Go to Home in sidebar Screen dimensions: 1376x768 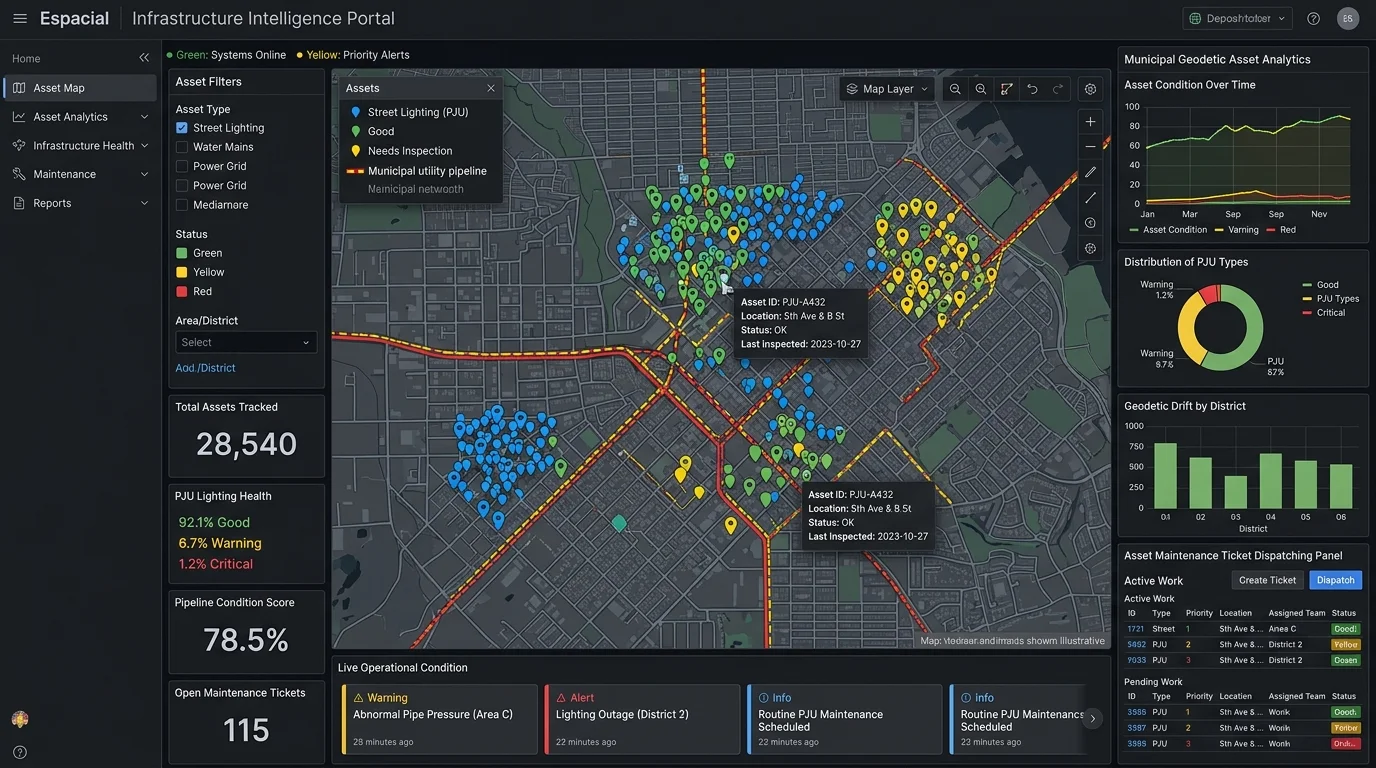click(x=26, y=59)
